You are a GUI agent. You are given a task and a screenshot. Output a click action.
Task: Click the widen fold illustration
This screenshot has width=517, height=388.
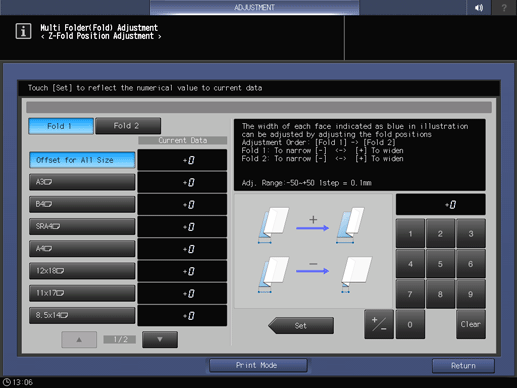tap(312, 225)
